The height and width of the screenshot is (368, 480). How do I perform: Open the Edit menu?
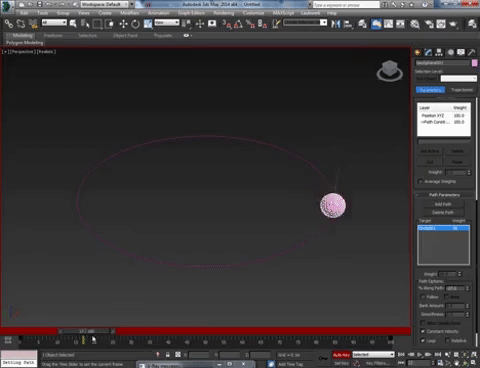tap(24, 13)
